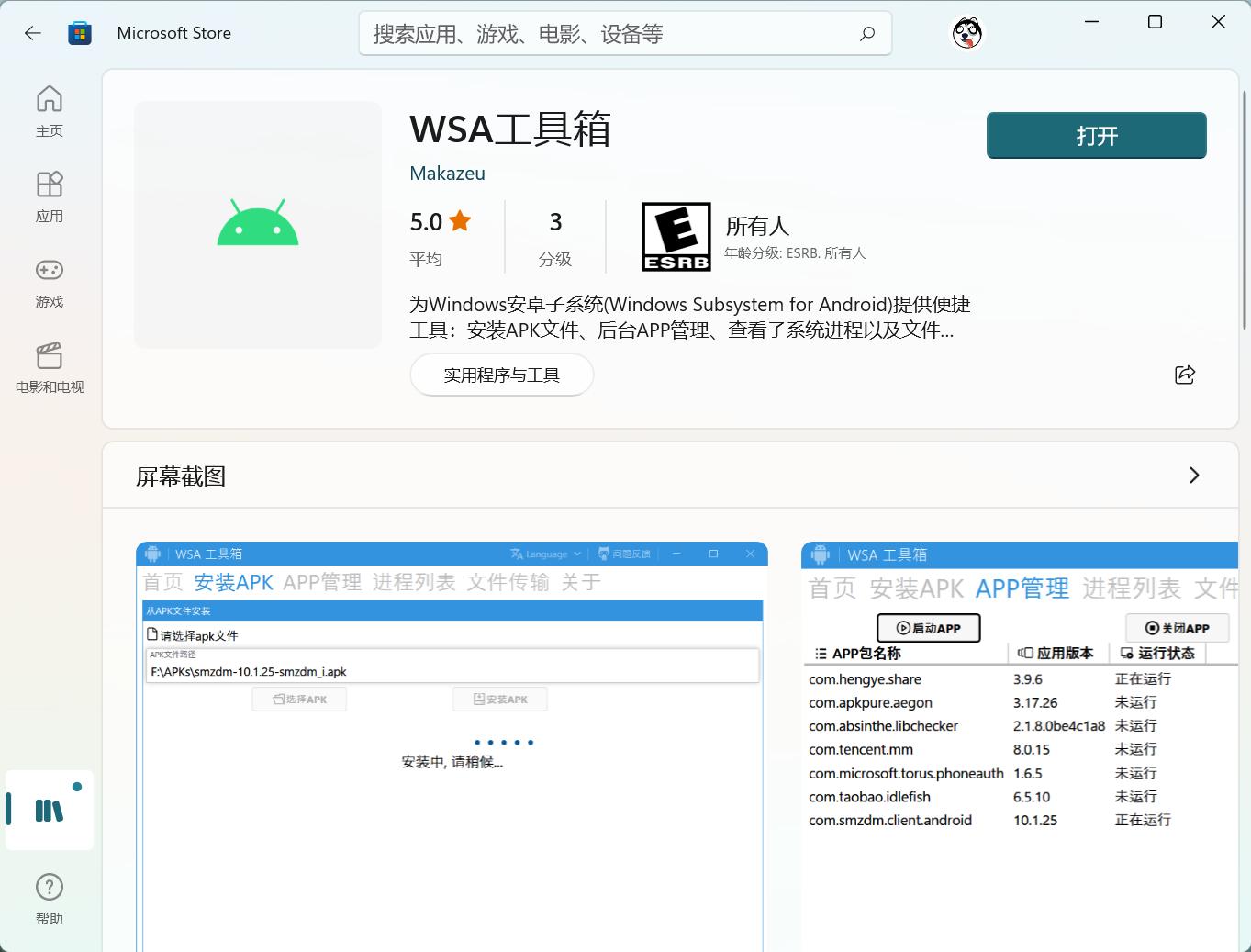The width and height of the screenshot is (1251, 952).
Task: Click the Microsoft Store logo icon
Action: [80, 32]
